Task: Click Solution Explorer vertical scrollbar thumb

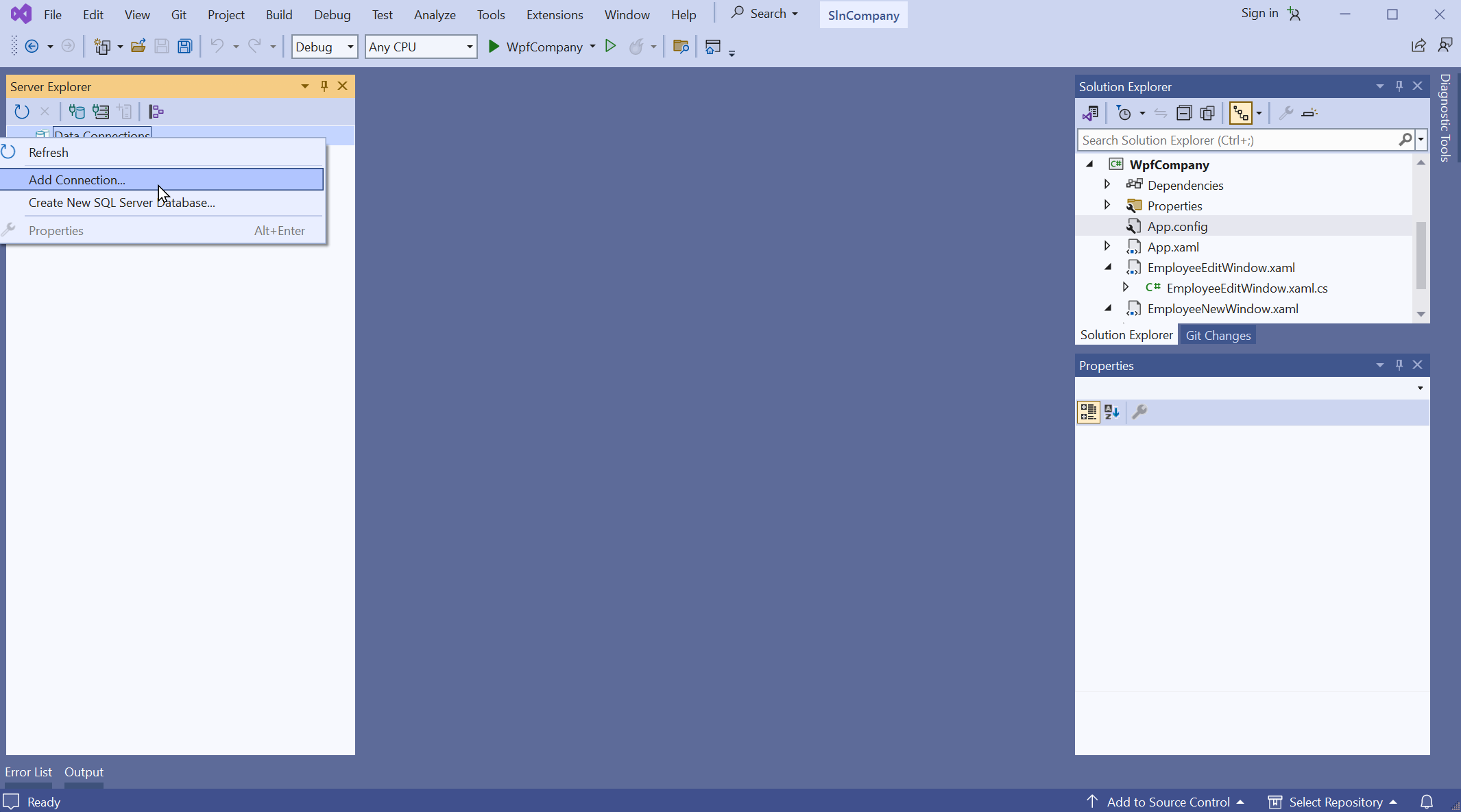Action: point(1421,255)
